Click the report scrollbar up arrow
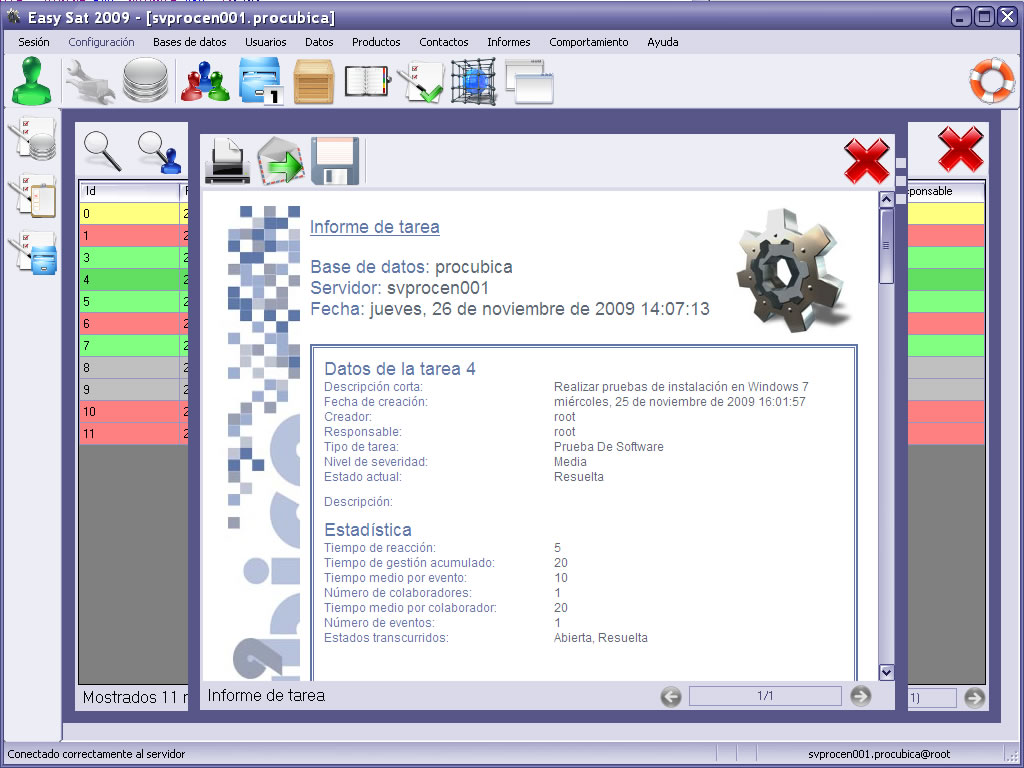1024x768 pixels. (x=886, y=199)
